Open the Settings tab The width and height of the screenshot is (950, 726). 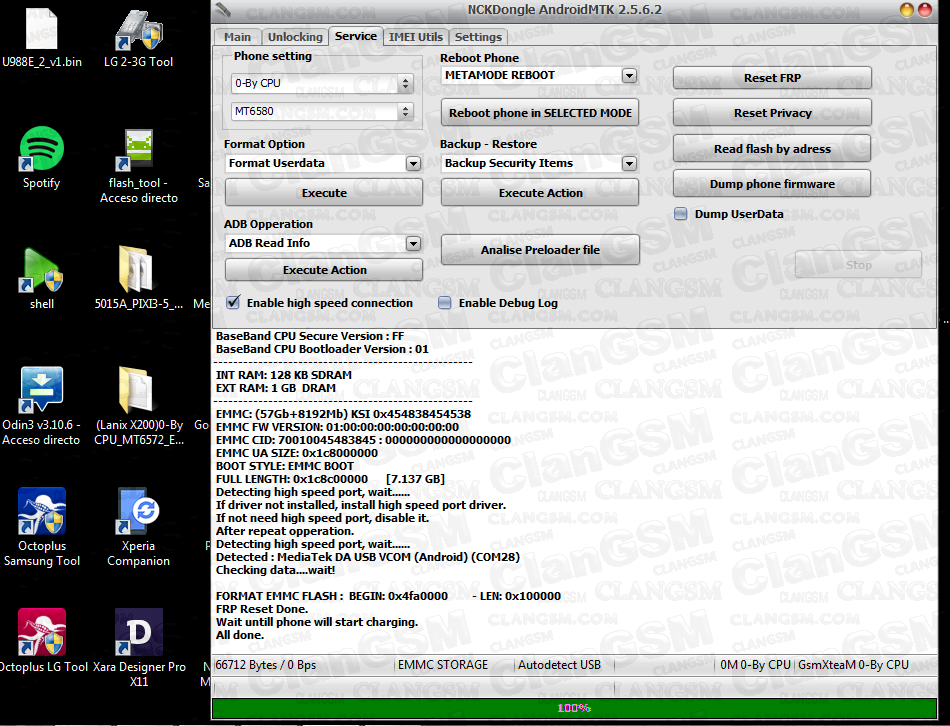[x=478, y=37]
